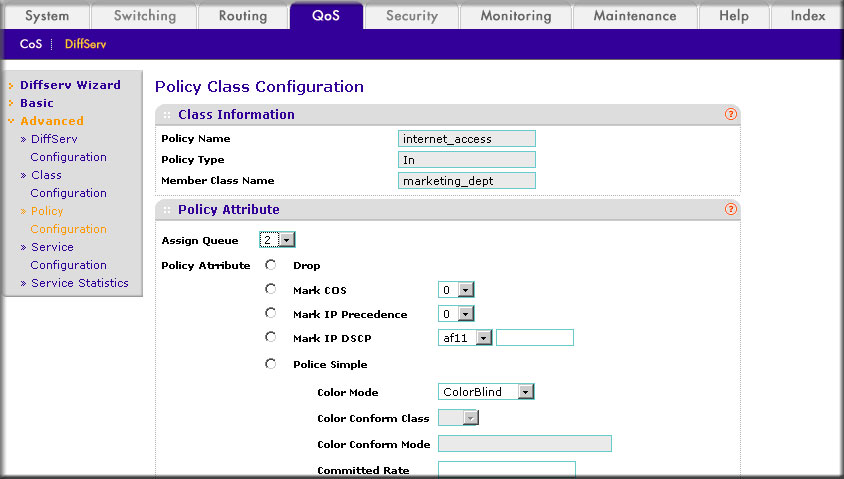Expand the Color Mode ColorBlind dropdown
This screenshot has width=844, height=479.
pos(486,391)
